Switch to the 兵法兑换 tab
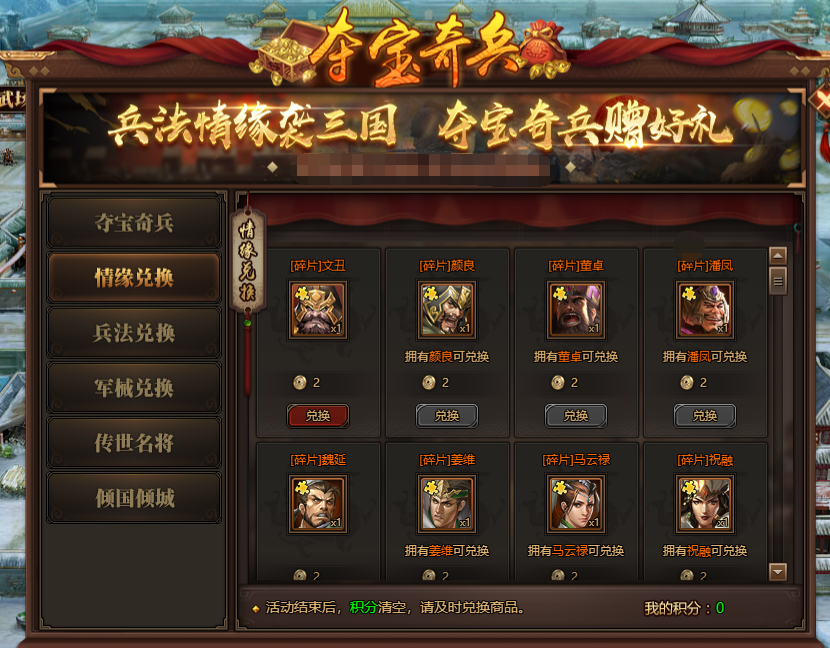Image resolution: width=830 pixels, height=648 pixels. (134, 332)
